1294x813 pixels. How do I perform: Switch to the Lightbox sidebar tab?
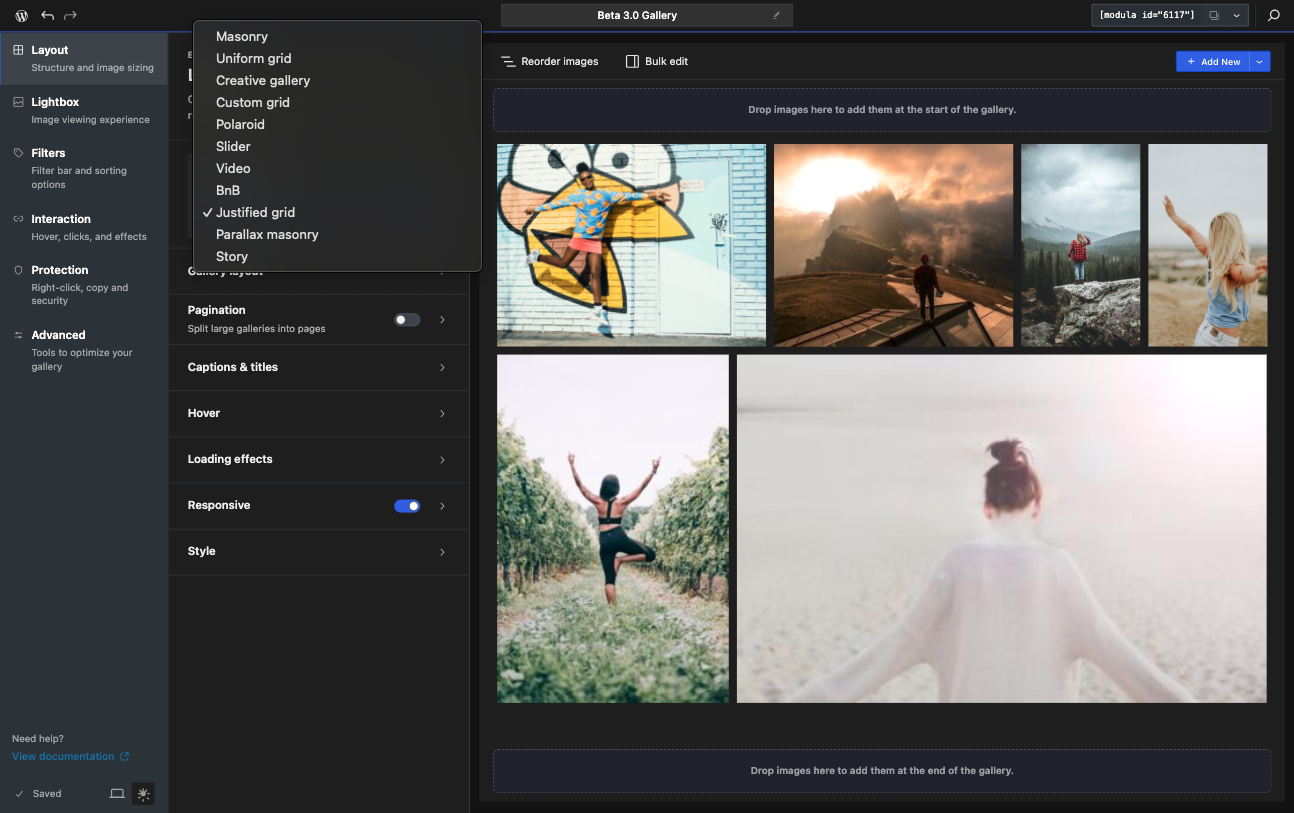[84, 110]
